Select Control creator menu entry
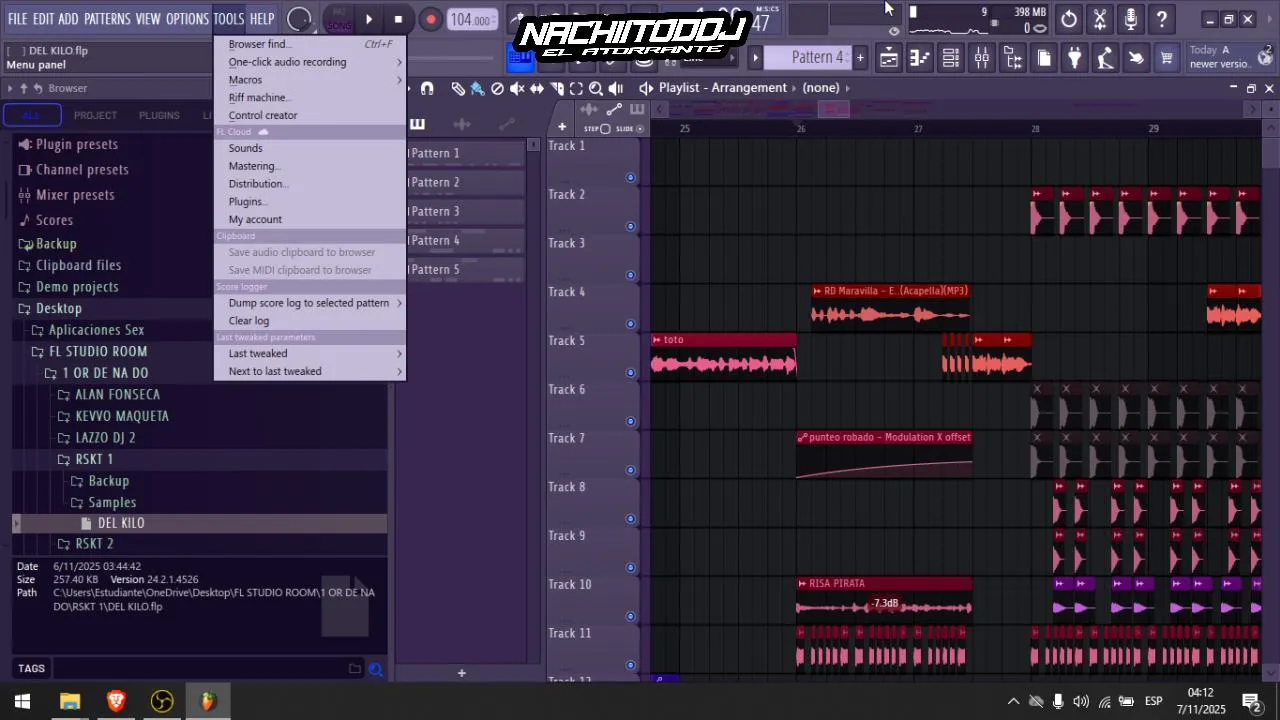Image resolution: width=1280 pixels, height=720 pixels. point(310,116)
